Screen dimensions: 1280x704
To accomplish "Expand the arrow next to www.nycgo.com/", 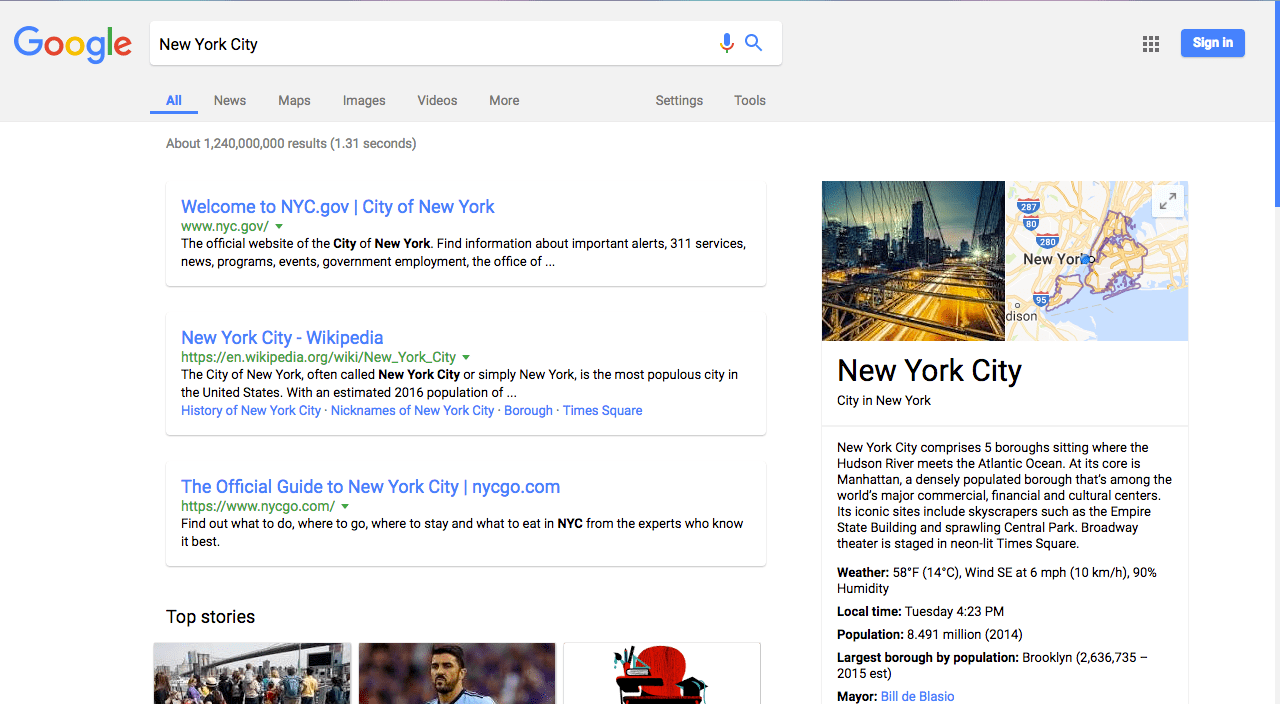I will pyautogui.click(x=345, y=507).
